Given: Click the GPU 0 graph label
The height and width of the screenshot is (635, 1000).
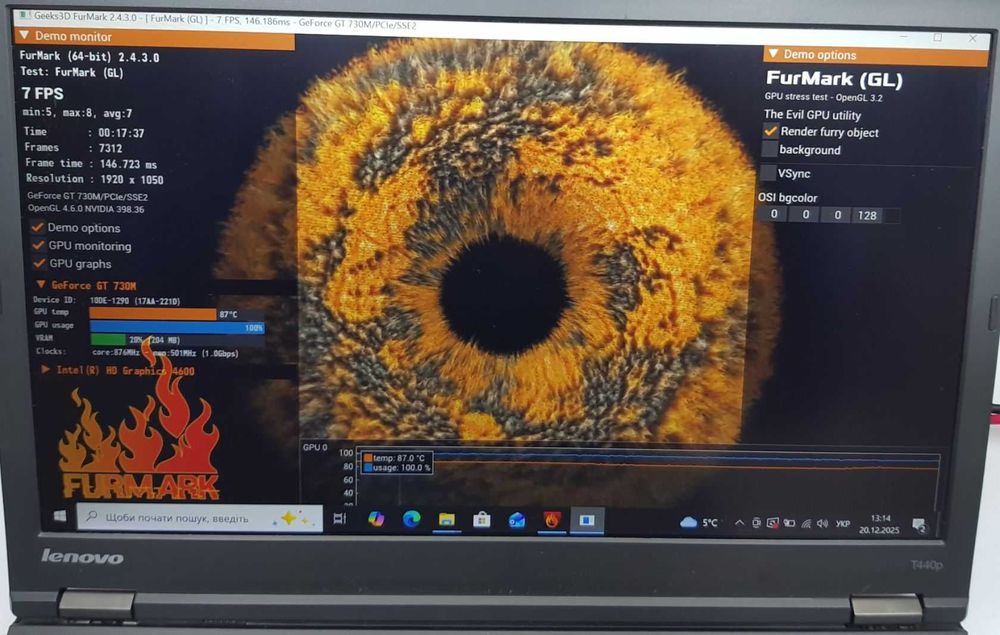Looking at the screenshot, I should coord(314,447).
